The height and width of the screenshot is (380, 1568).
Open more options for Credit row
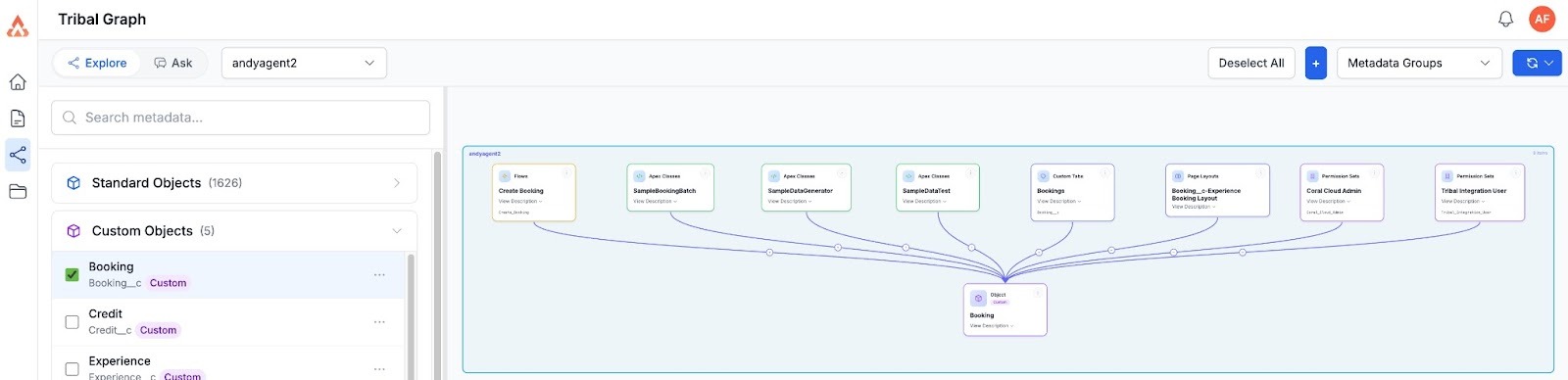coord(379,322)
